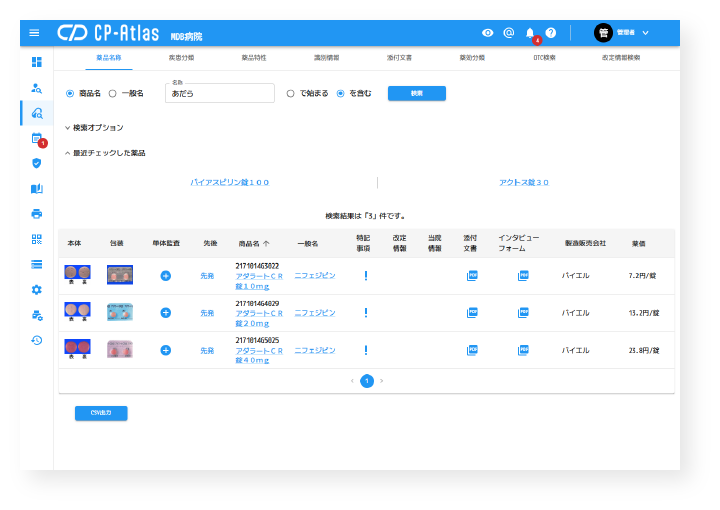
Task: Click the user avatar 管 in header
Action: click(x=603, y=33)
